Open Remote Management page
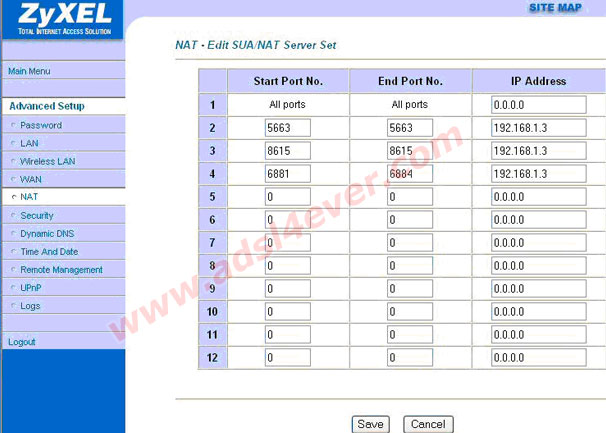 tap(61, 270)
